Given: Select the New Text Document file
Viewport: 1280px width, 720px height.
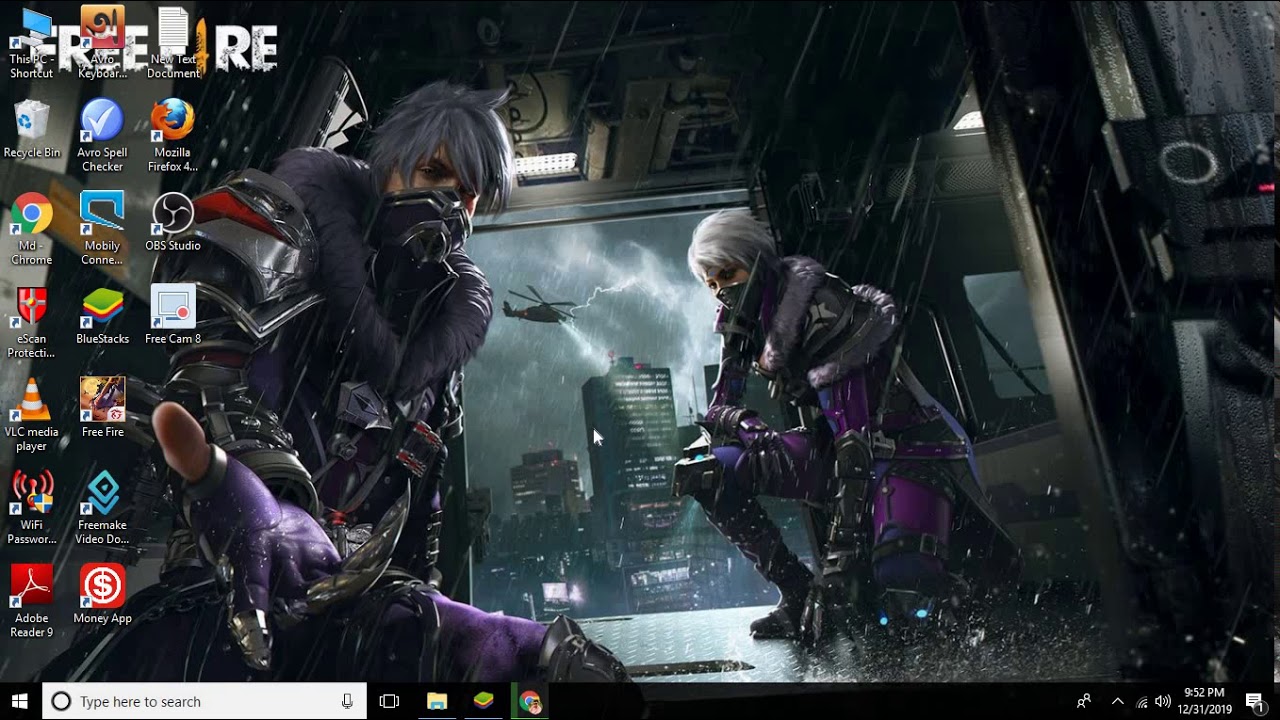Looking at the screenshot, I should 173,42.
